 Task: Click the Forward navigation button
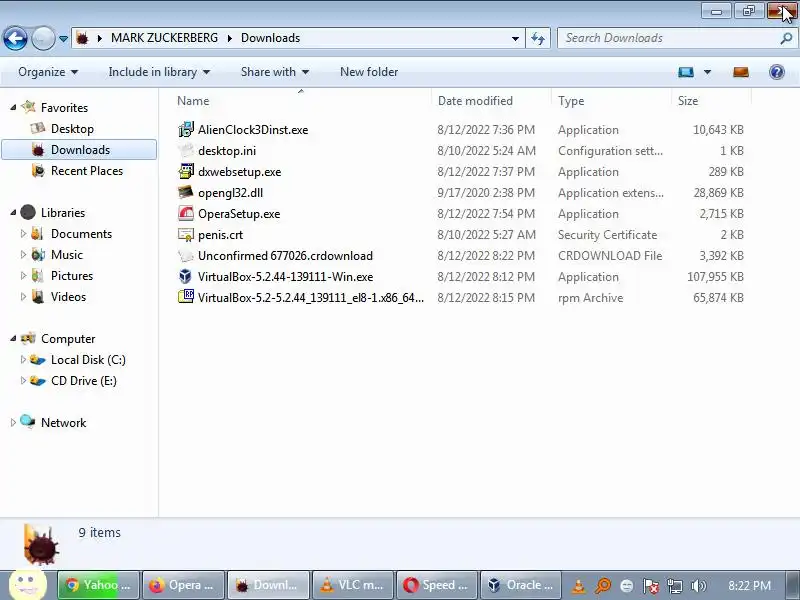43,38
